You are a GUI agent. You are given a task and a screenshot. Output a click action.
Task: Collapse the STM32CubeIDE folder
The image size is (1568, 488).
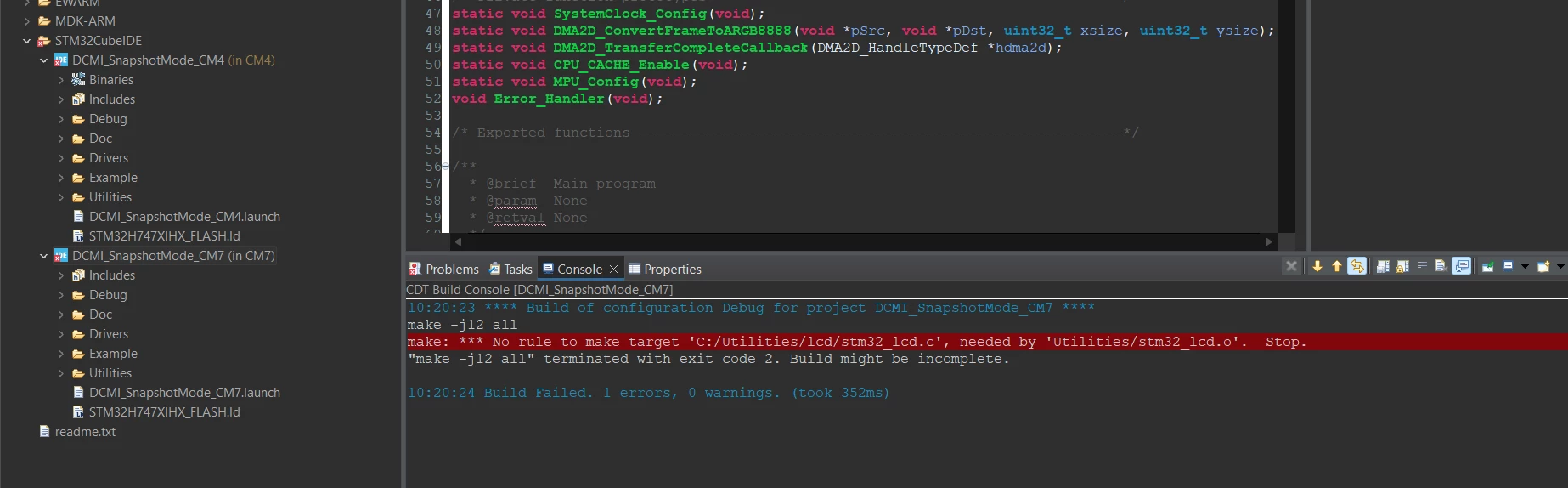point(26,40)
